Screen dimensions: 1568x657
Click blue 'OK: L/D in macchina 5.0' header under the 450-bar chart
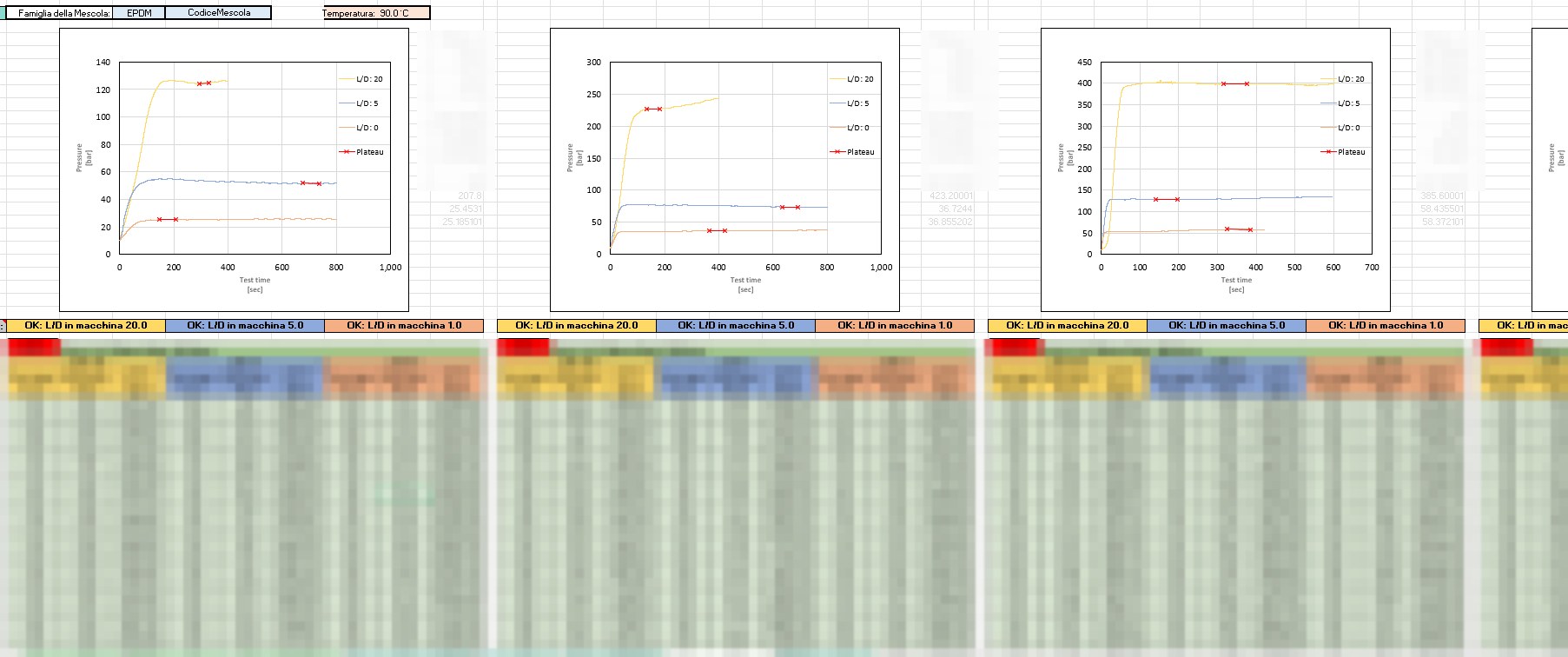point(1227,326)
